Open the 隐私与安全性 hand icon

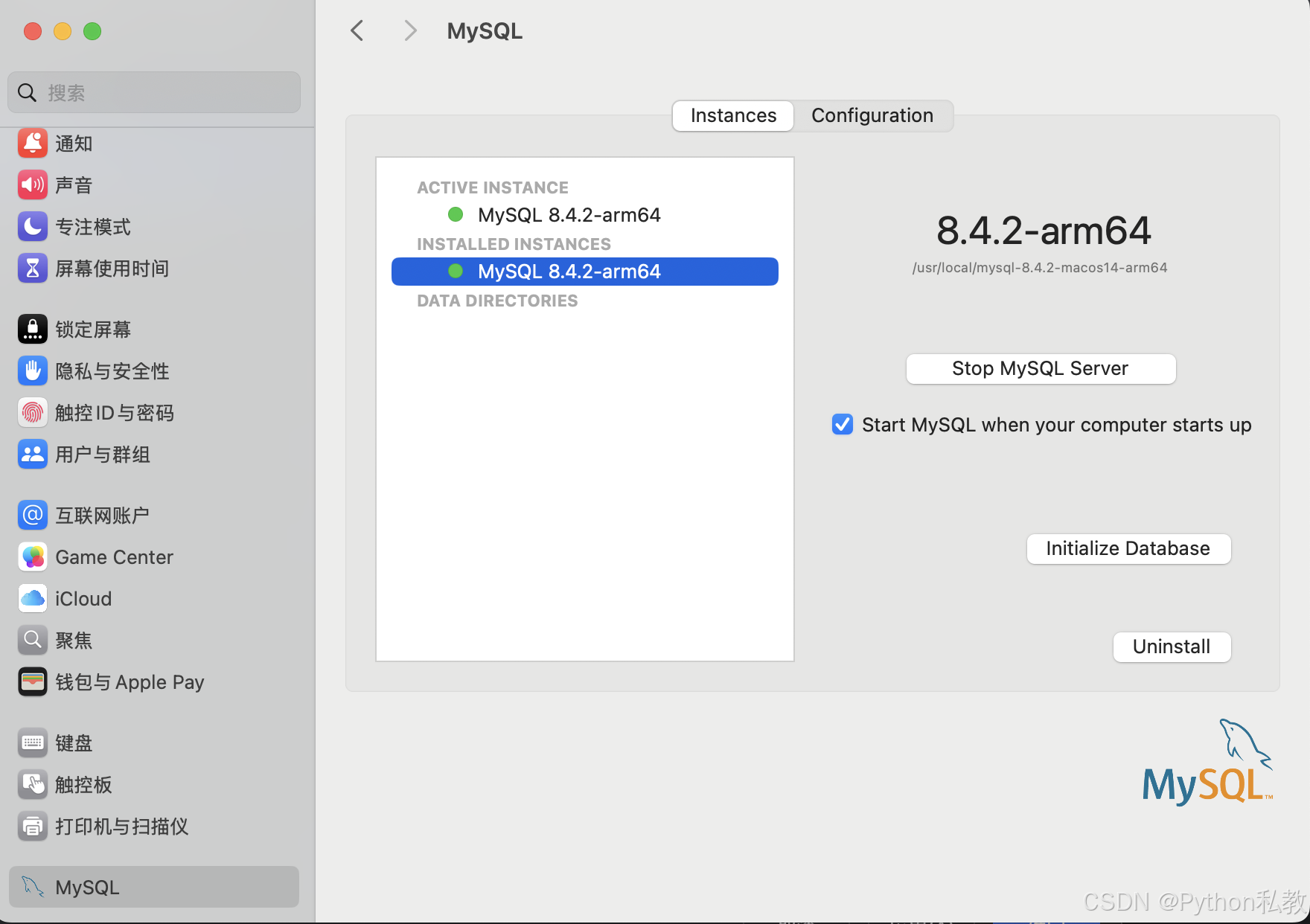[33, 371]
